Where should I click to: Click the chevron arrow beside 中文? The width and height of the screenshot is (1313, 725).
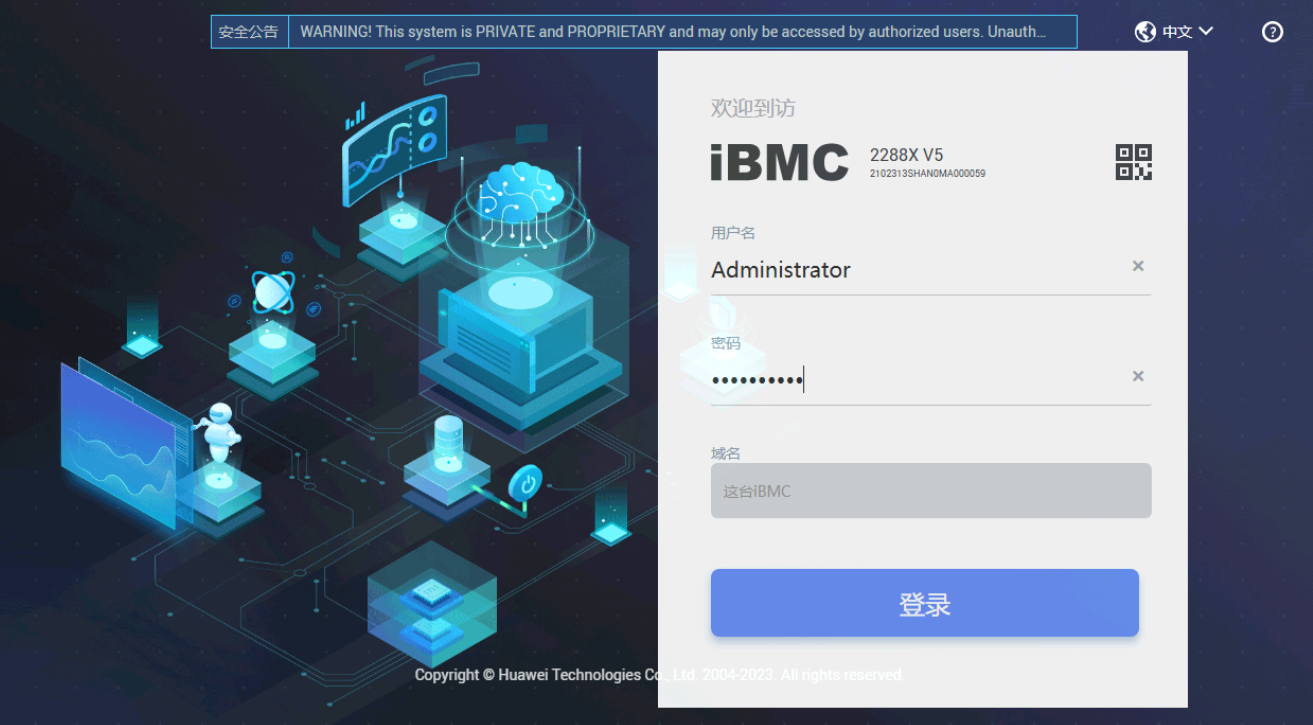pyautogui.click(x=1205, y=31)
